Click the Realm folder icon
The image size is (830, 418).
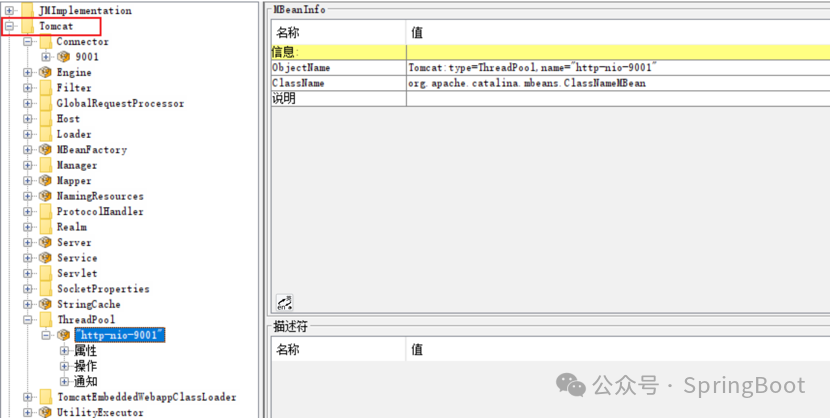tap(46, 226)
